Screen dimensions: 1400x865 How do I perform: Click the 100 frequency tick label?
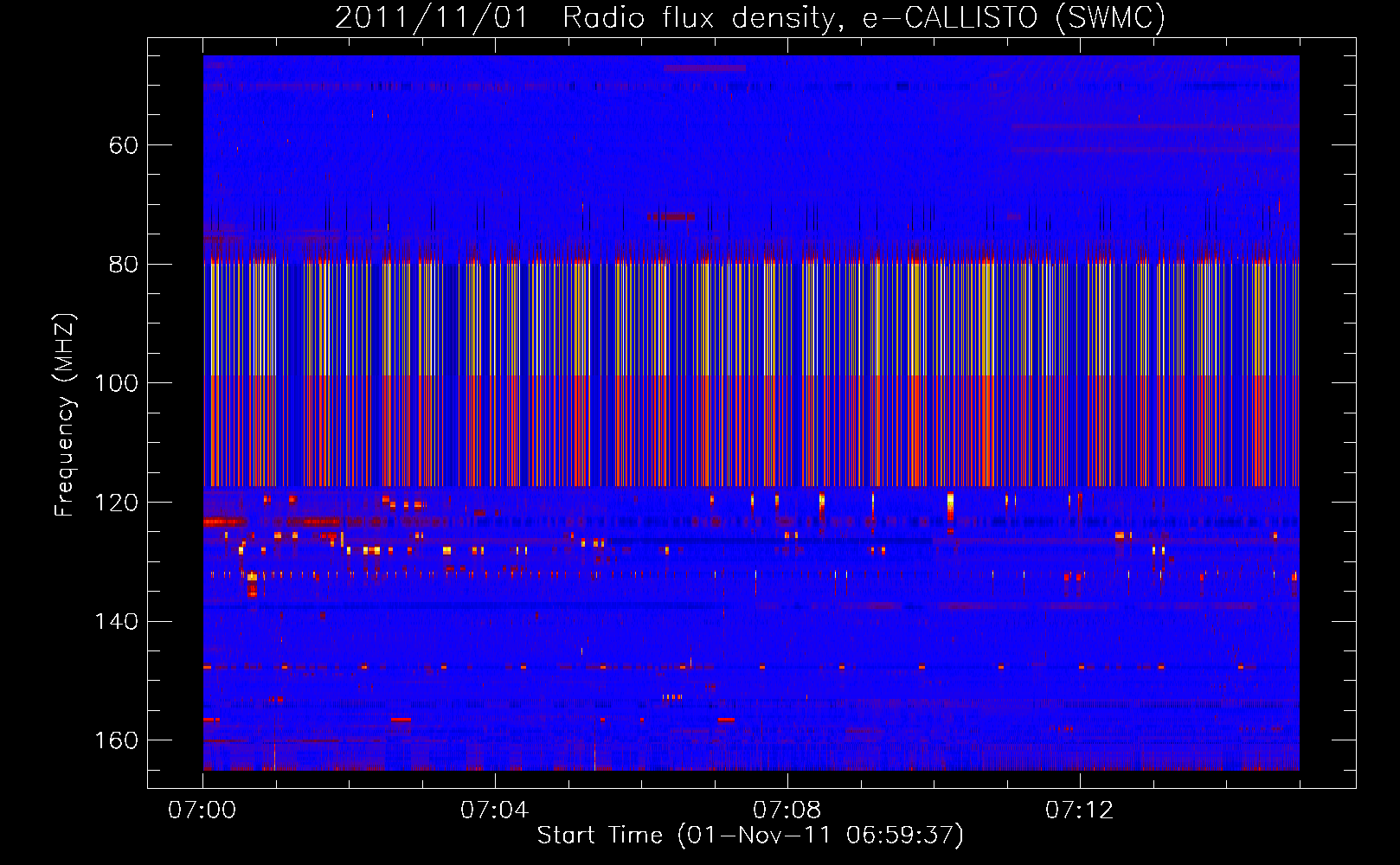tap(116, 383)
